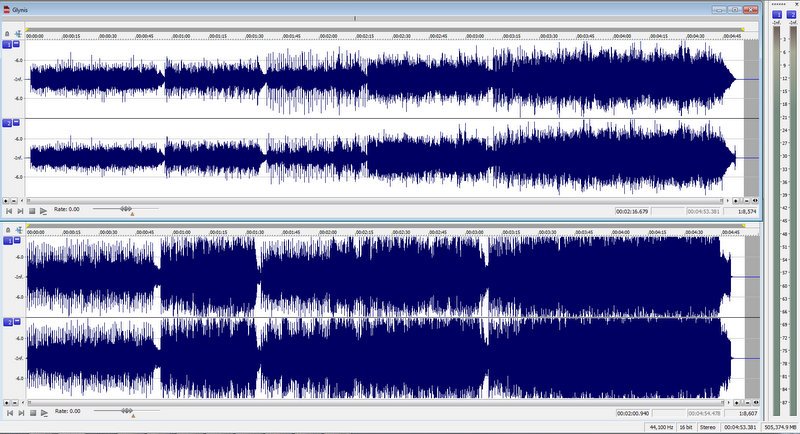The image size is (800, 434).
Task: Click level zoom in button in Glynis window
Action: 6,201
